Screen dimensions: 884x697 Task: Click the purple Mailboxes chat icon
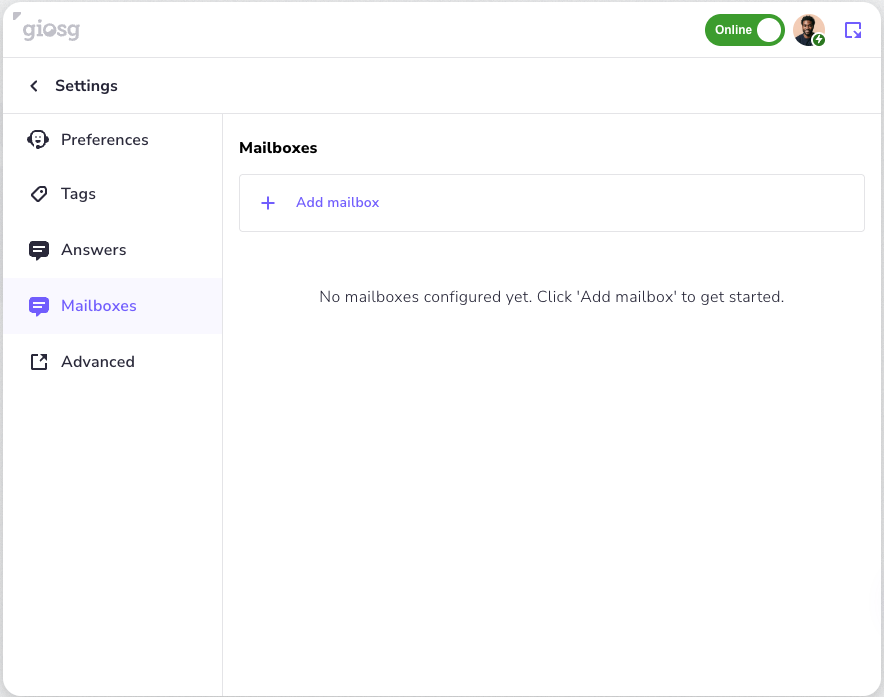click(38, 305)
